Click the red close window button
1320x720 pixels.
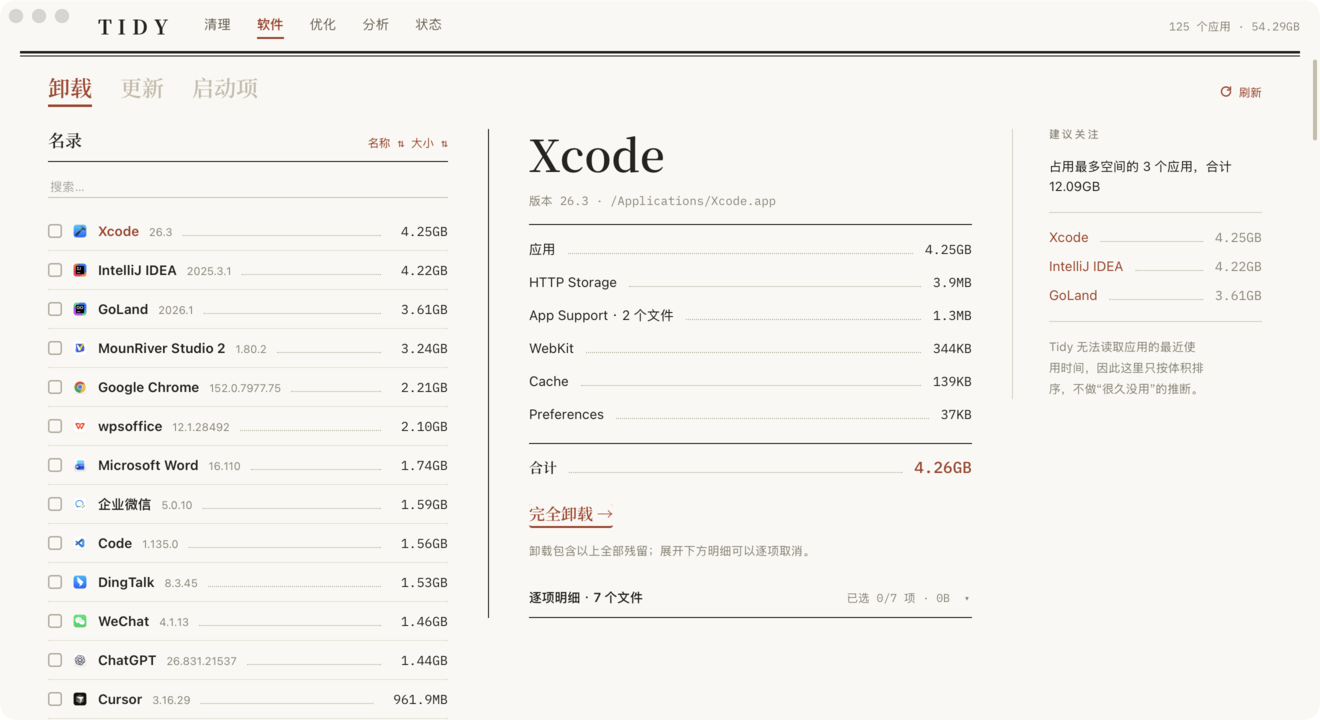click(x=16, y=16)
